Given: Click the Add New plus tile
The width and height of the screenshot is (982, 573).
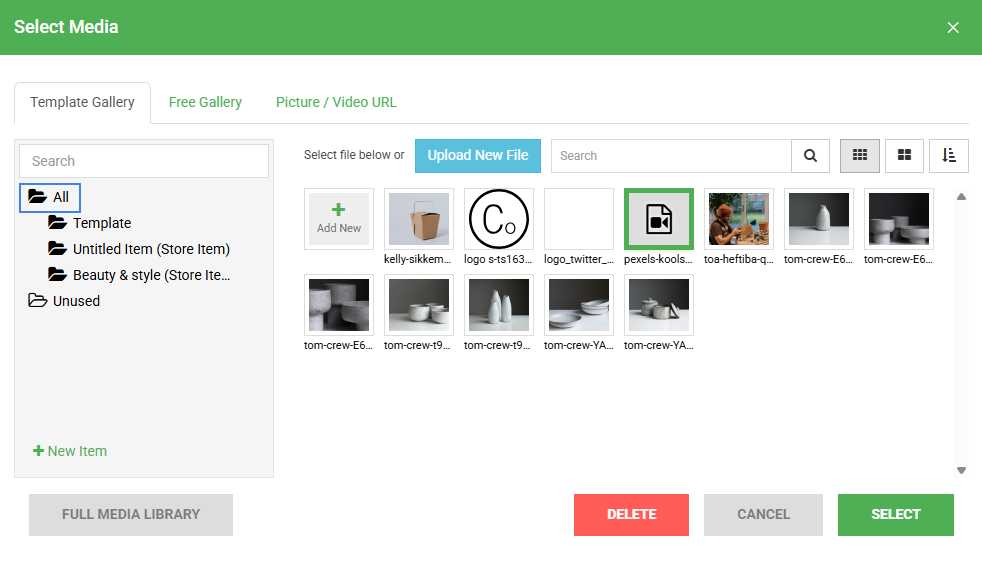Looking at the screenshot, I should tap(339, 219).
